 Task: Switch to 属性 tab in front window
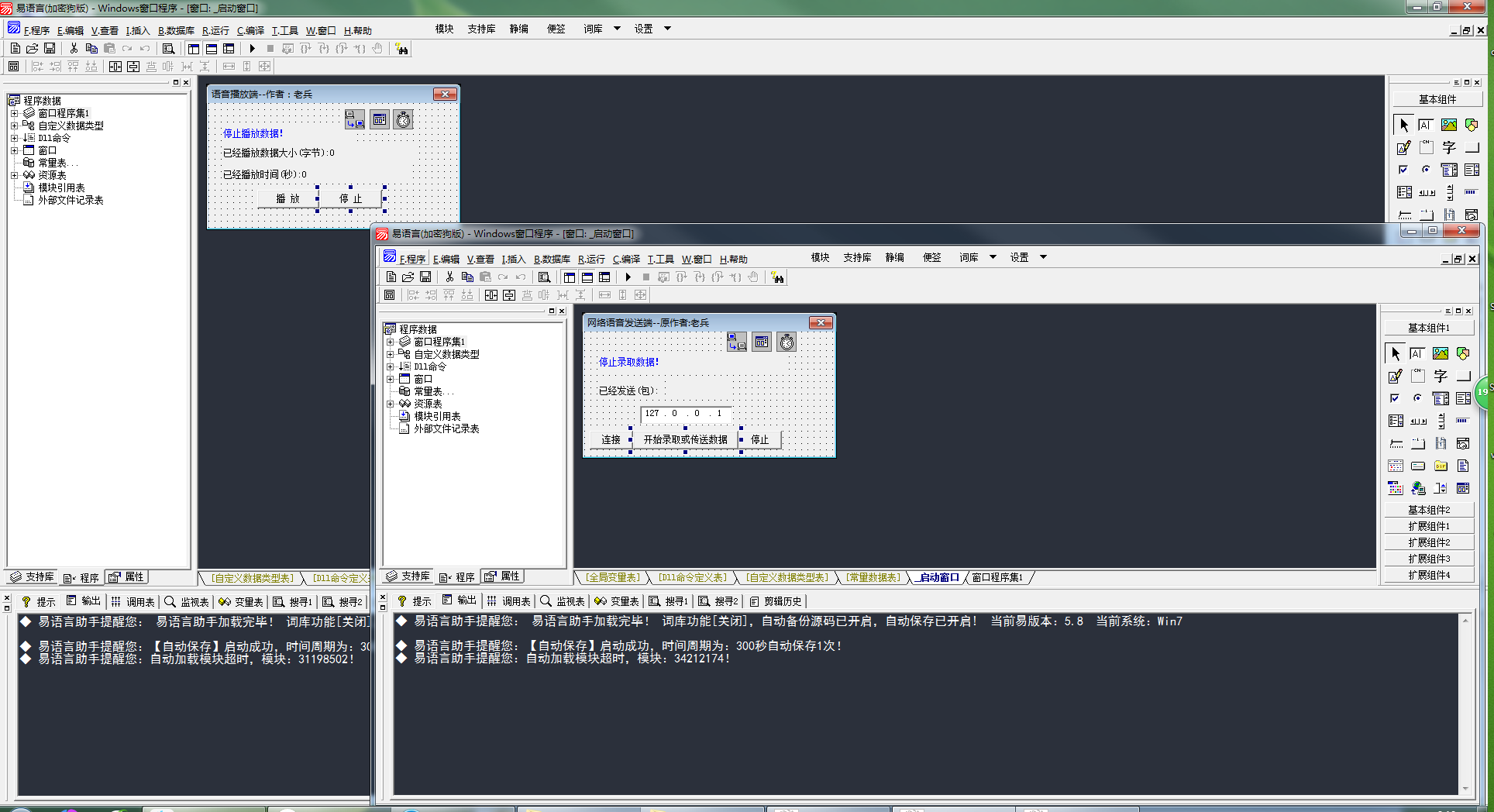(504, 576)
